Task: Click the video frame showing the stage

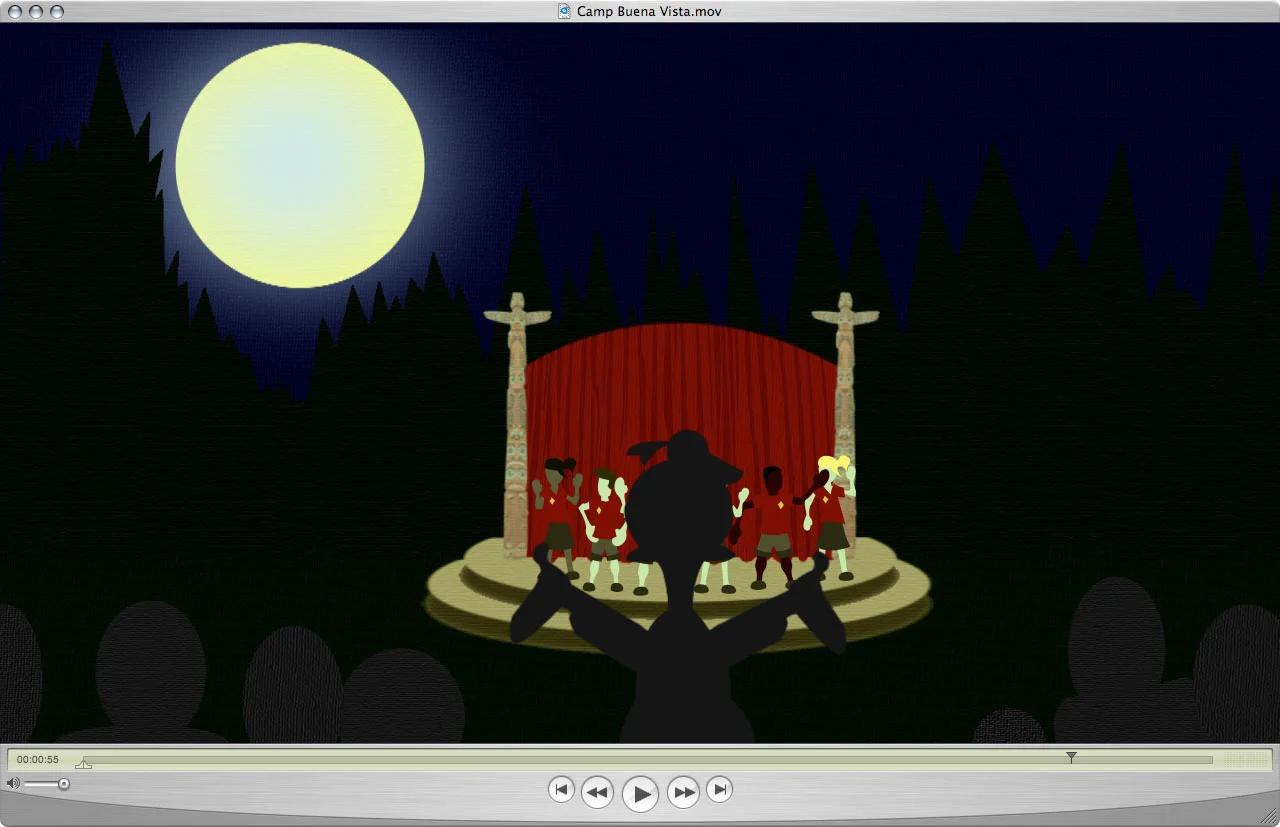Action: 640,383
